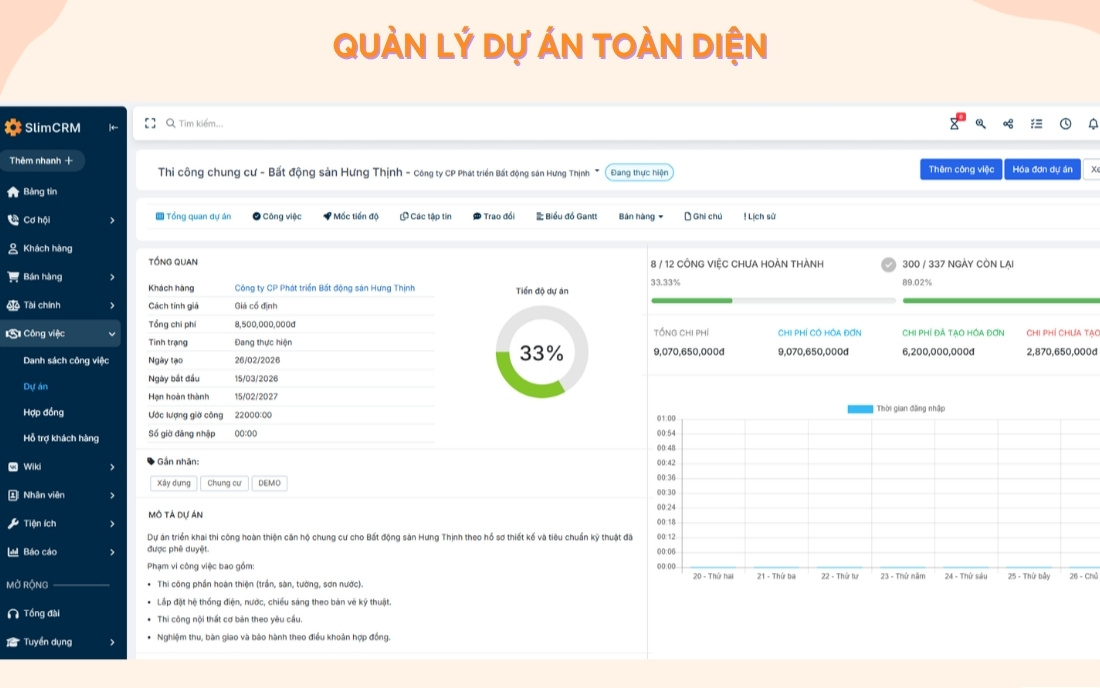The height and width of the screenshot is (688, 1100).
Task: Expand the Wiki chevron
Action: coord(112,467)
